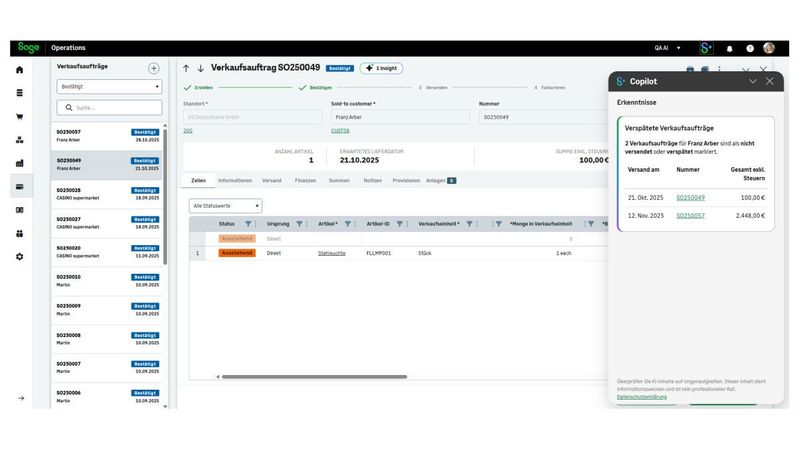Switch to the Notizen tab

point(372,180)
